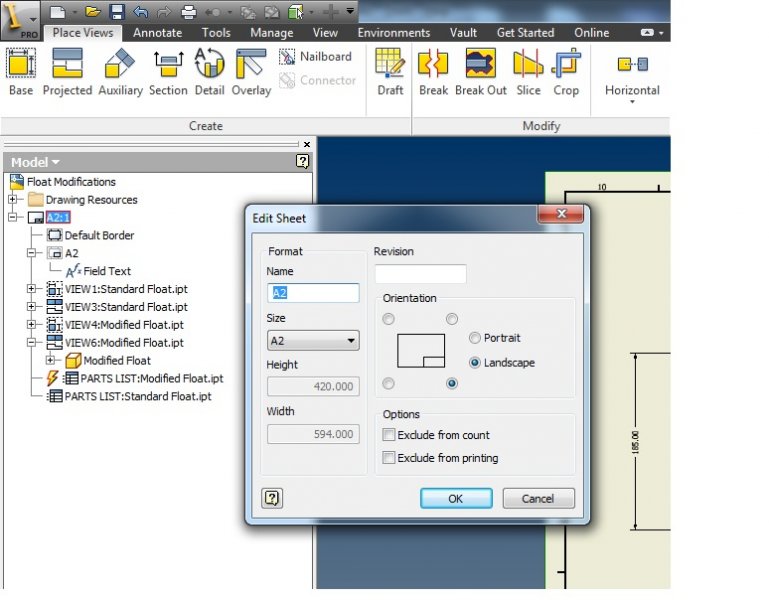The width and height of the screenshot is (769, 600).
Task: Open the Get Started tab
Action: point(525,33)
